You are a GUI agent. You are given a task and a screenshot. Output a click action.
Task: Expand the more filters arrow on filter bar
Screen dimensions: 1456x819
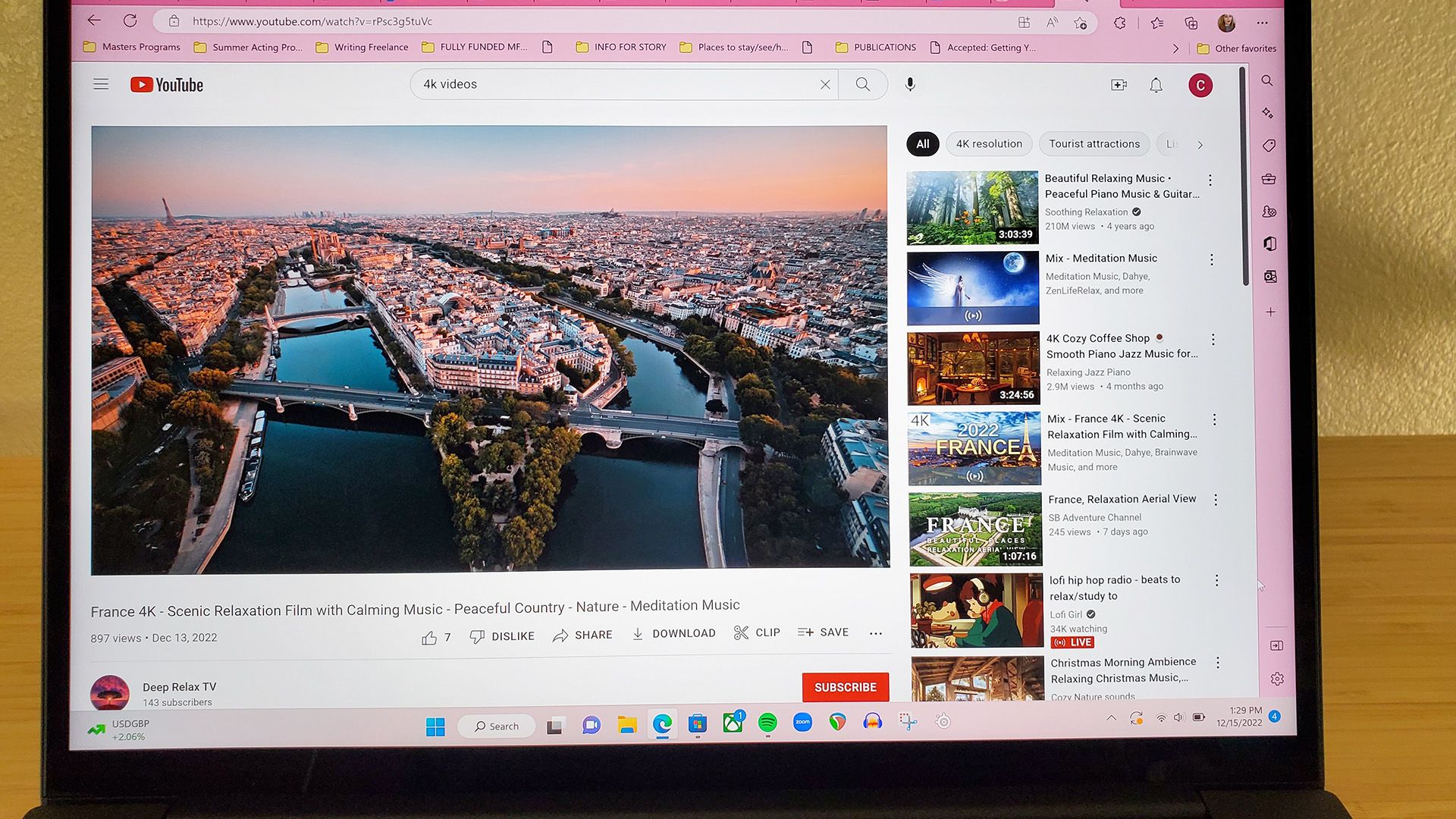(1199, 144)
